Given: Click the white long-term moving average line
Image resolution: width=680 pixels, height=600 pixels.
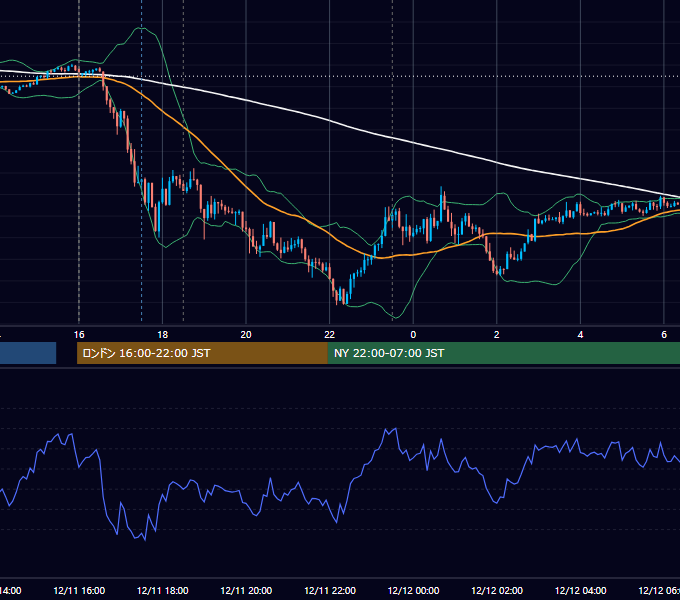Looking at the screenshot, I should click(x=330, y=121).
